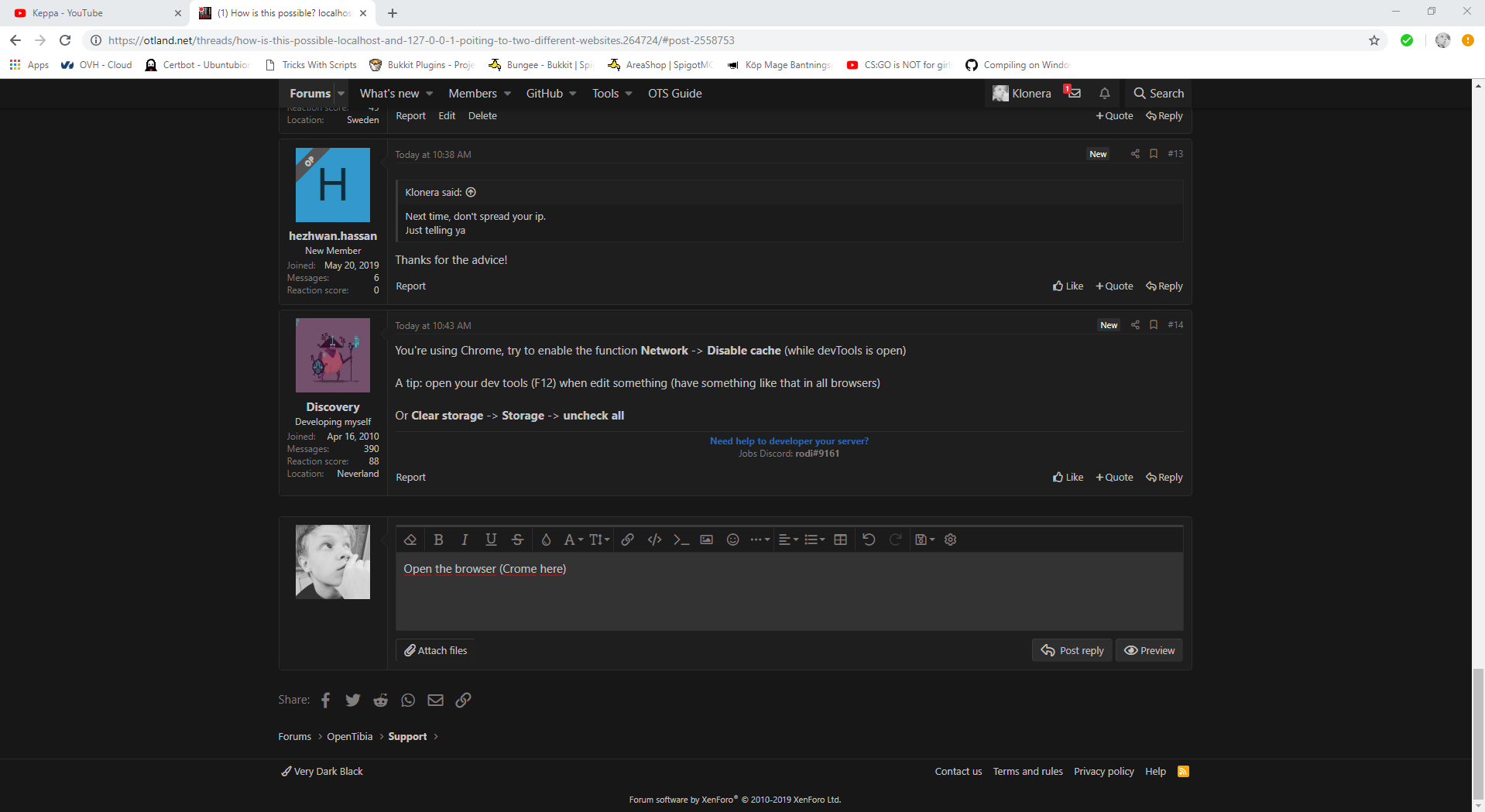Share thread via WhatsApp
The height and width of the screenshot is (812, 1485).
tap(408, 700)
